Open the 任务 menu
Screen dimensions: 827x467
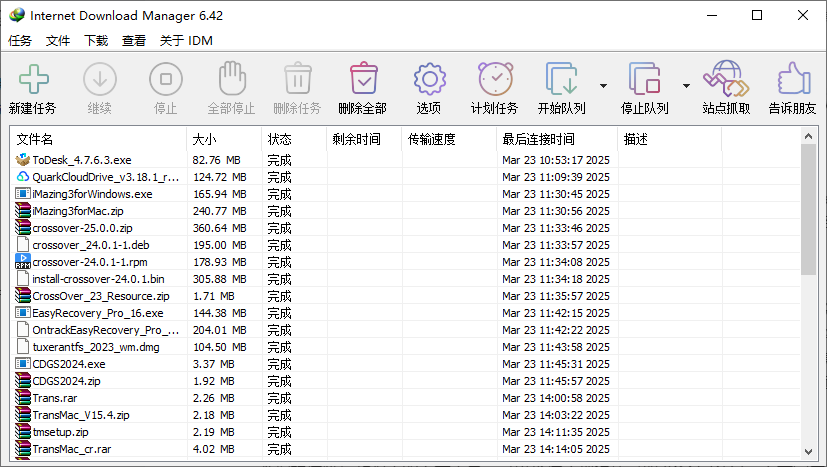click(20, 41)
